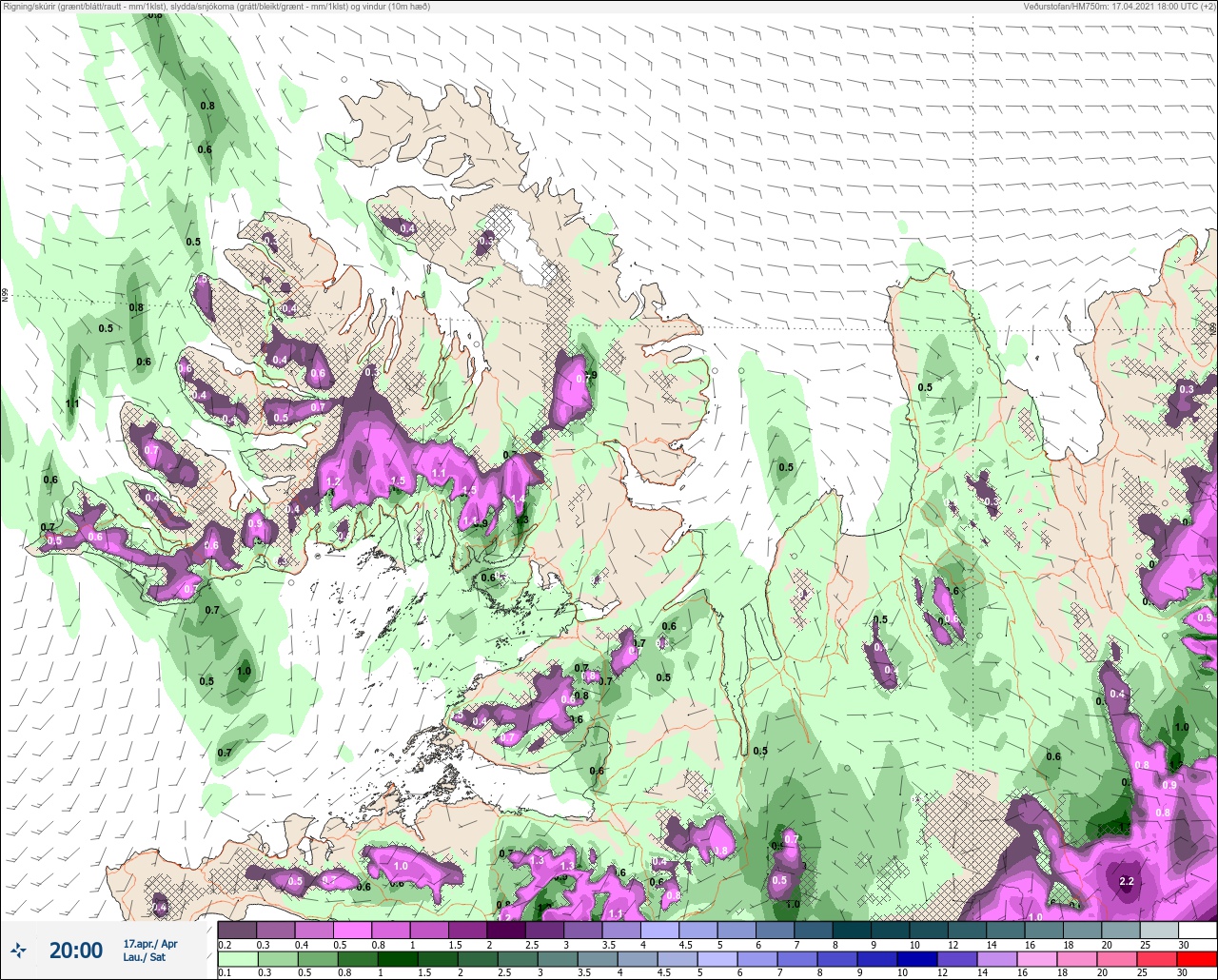Click the 2.2 precipitation value on the map
Image resolution: width=1218 pixels, height=980 pixels.
(x=1127, y=881)
